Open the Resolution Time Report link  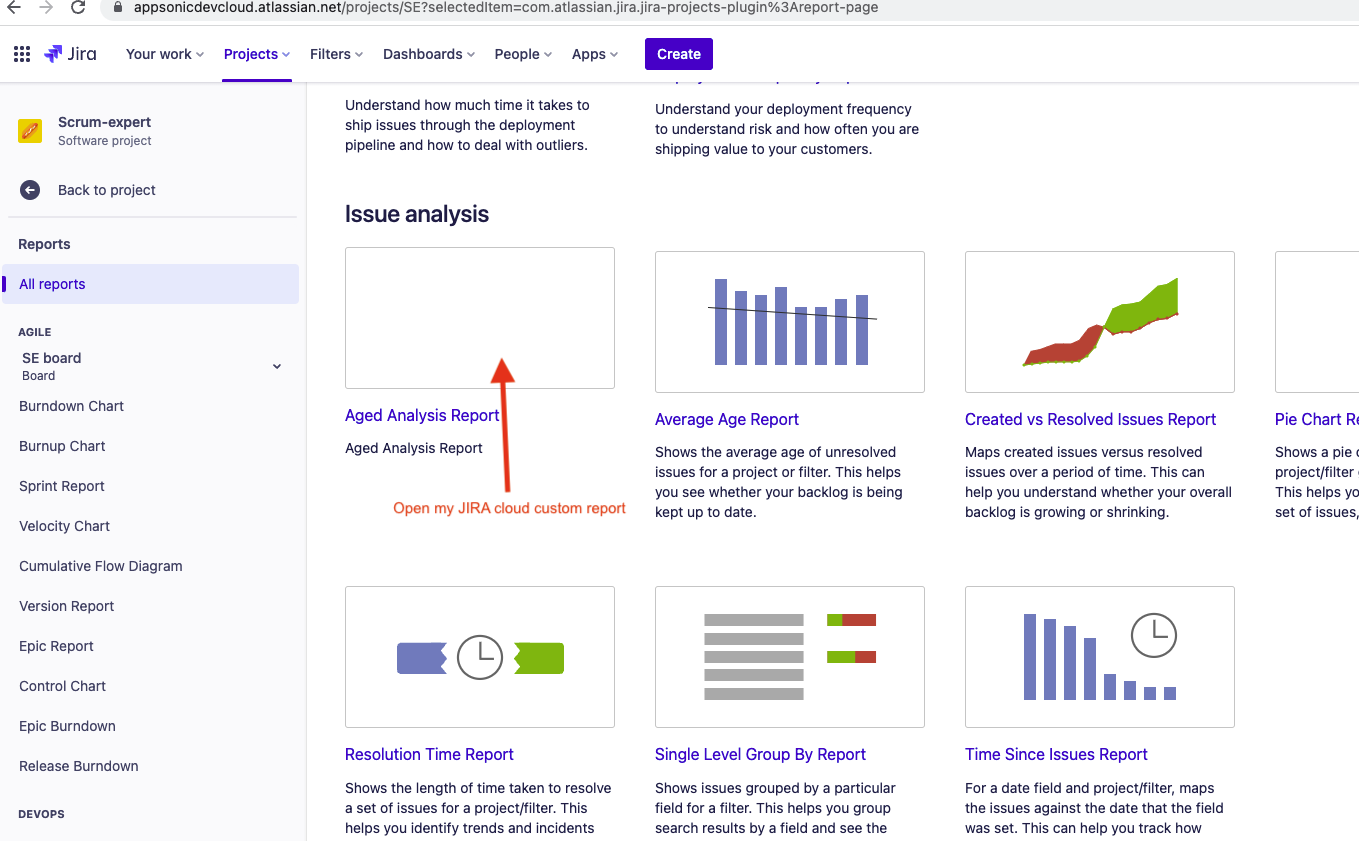(429, 754)
